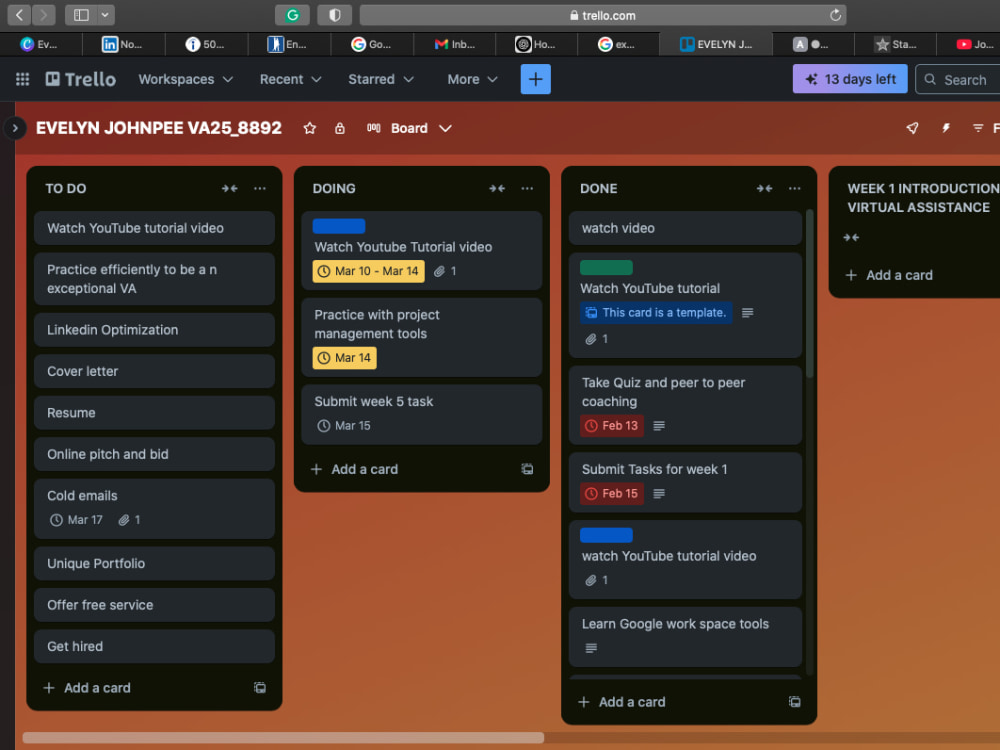Create from template in DONE list

(x=794, y=702)
